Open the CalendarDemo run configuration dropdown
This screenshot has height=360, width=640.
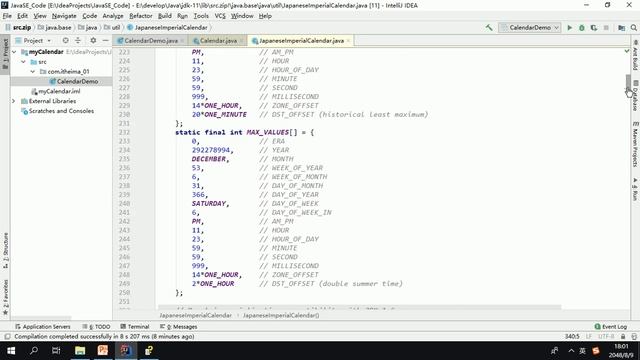(x=529, y=27)
